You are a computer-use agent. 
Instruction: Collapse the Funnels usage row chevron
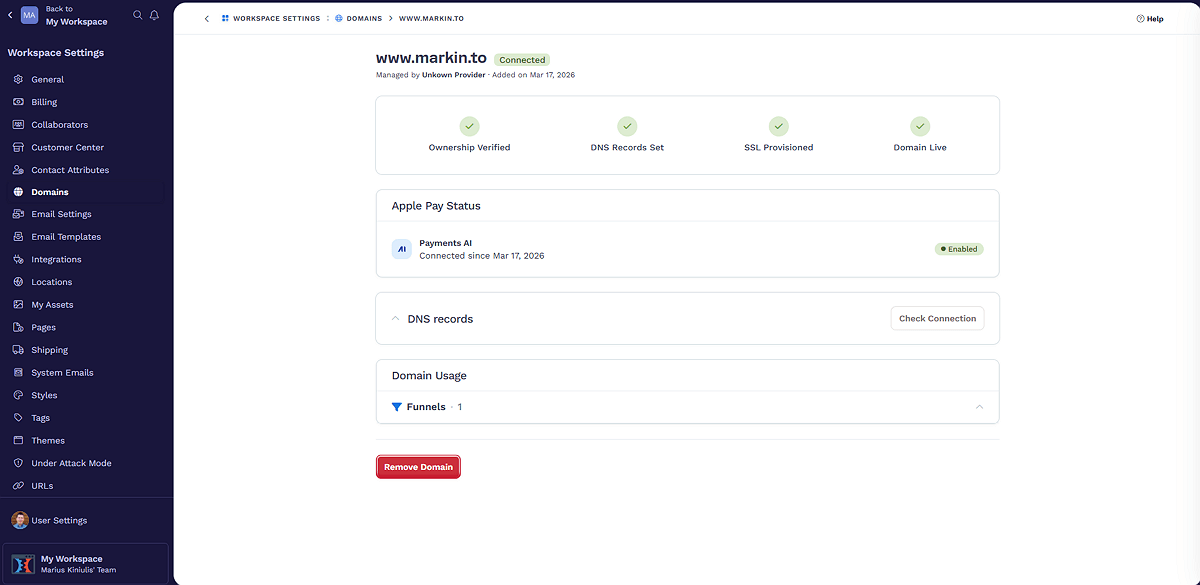click(979, 407)
